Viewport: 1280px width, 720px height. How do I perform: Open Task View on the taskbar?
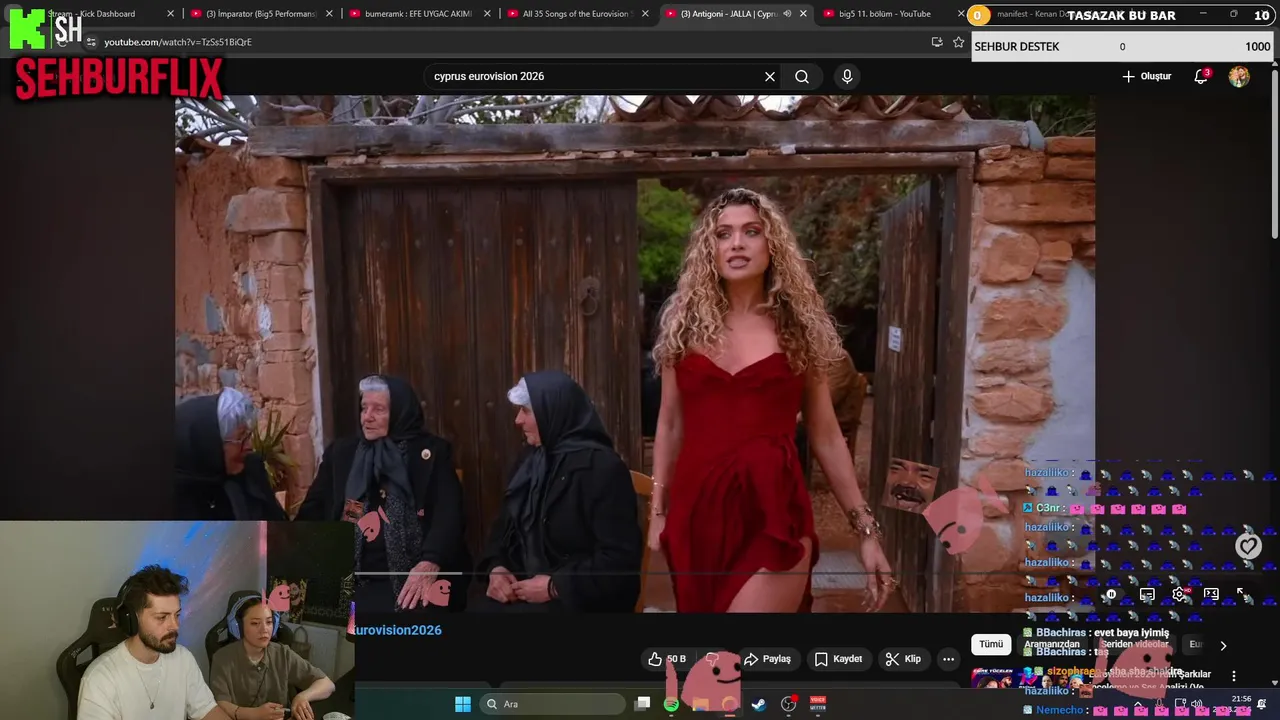pyautogui.click(x=643, y=704)
